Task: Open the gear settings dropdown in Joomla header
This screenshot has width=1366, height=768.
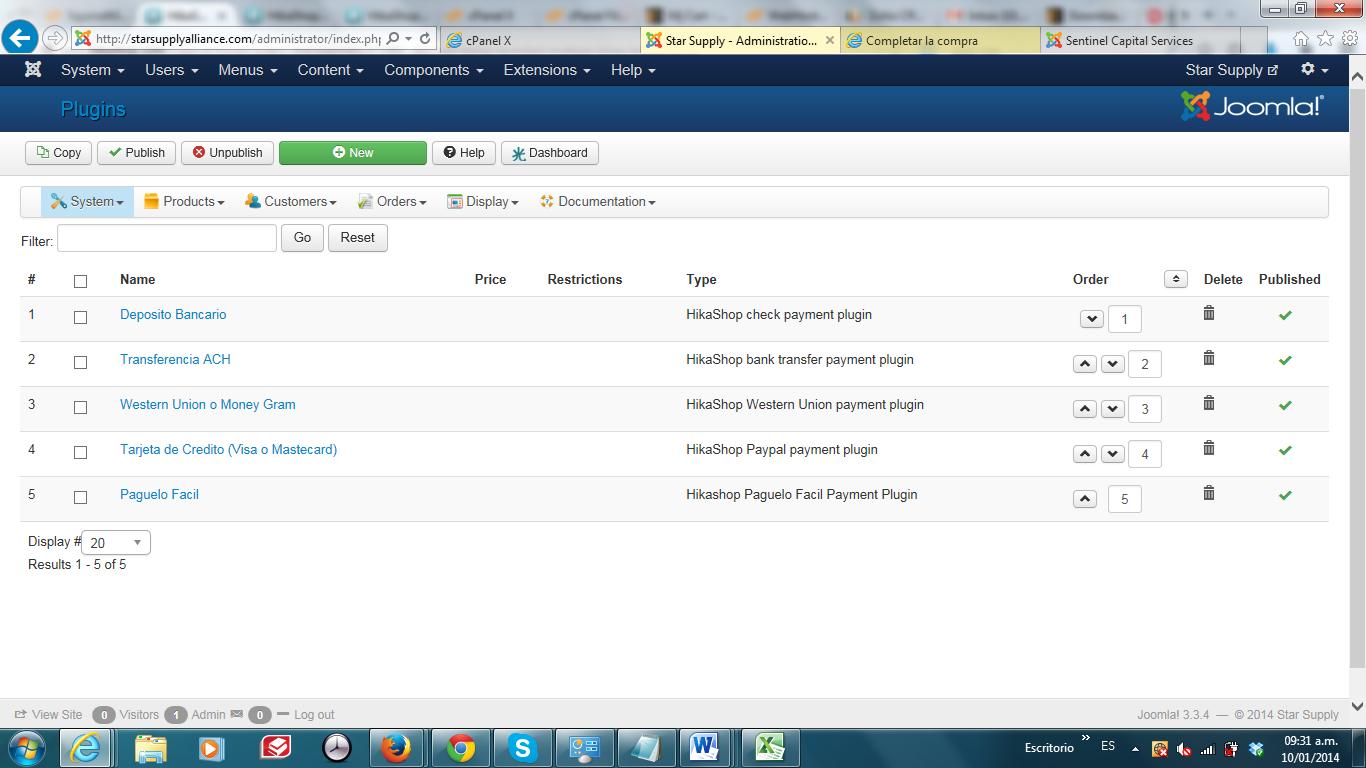Action: (1314, 70)
